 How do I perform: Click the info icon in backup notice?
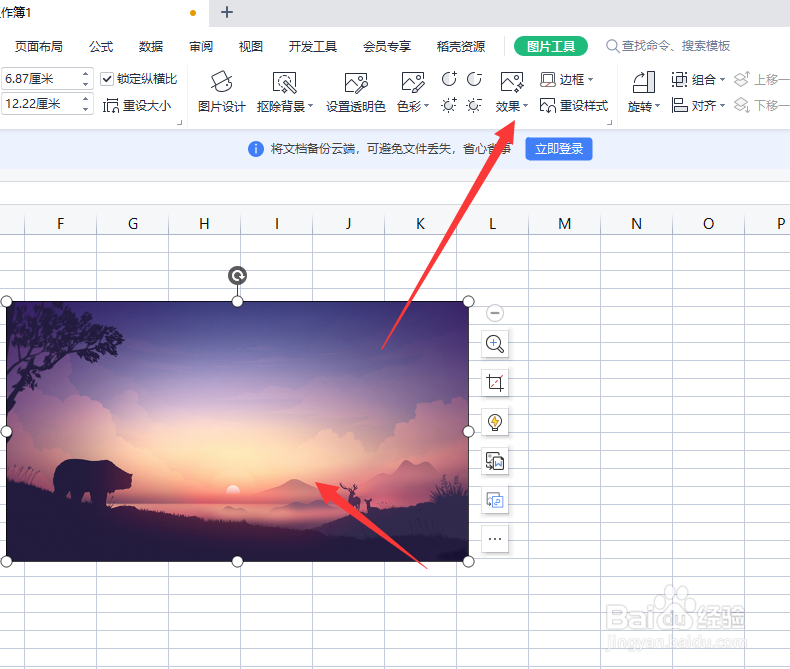point(256,149)
